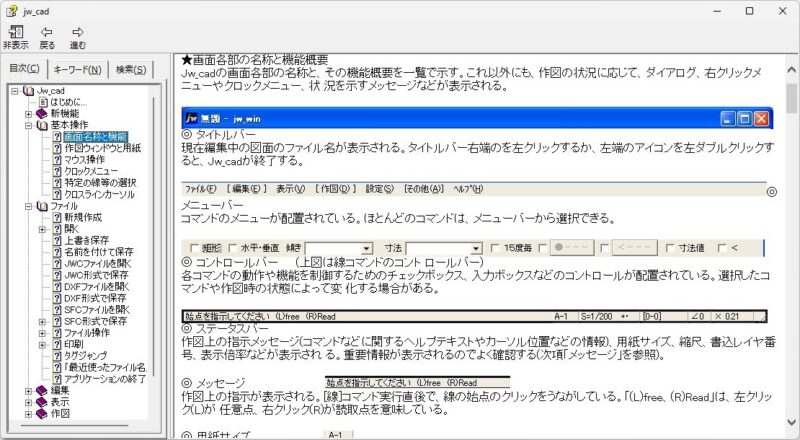Screen dimensions: 800x440
Task: Expand the SFC形式で保存 tree node
Action: (42, 322)
